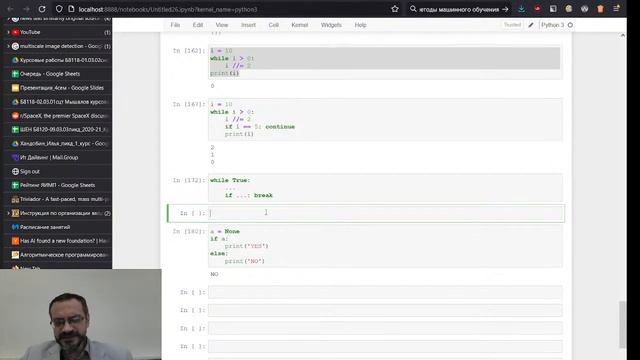640x360 pixels.
Task: Submit the search with the arrow icon
Action: (x=505, y=9)
